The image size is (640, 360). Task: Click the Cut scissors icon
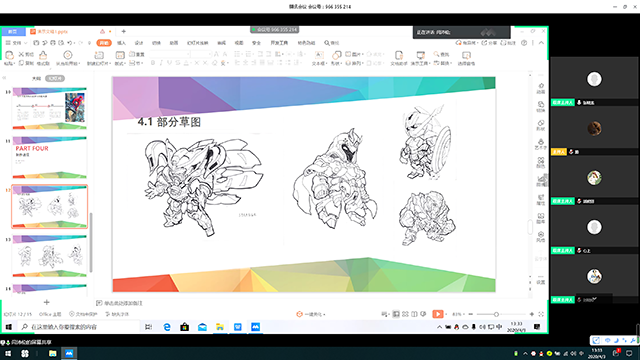(21, 54)
